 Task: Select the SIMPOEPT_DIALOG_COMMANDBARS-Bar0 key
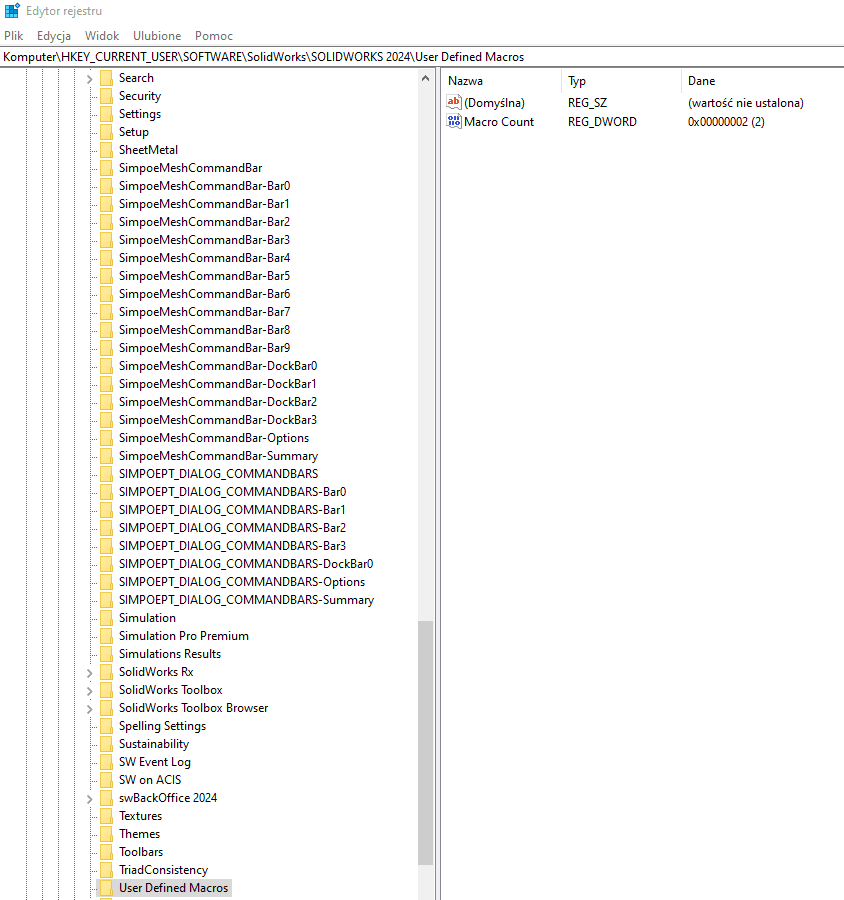tap(233, 492)
